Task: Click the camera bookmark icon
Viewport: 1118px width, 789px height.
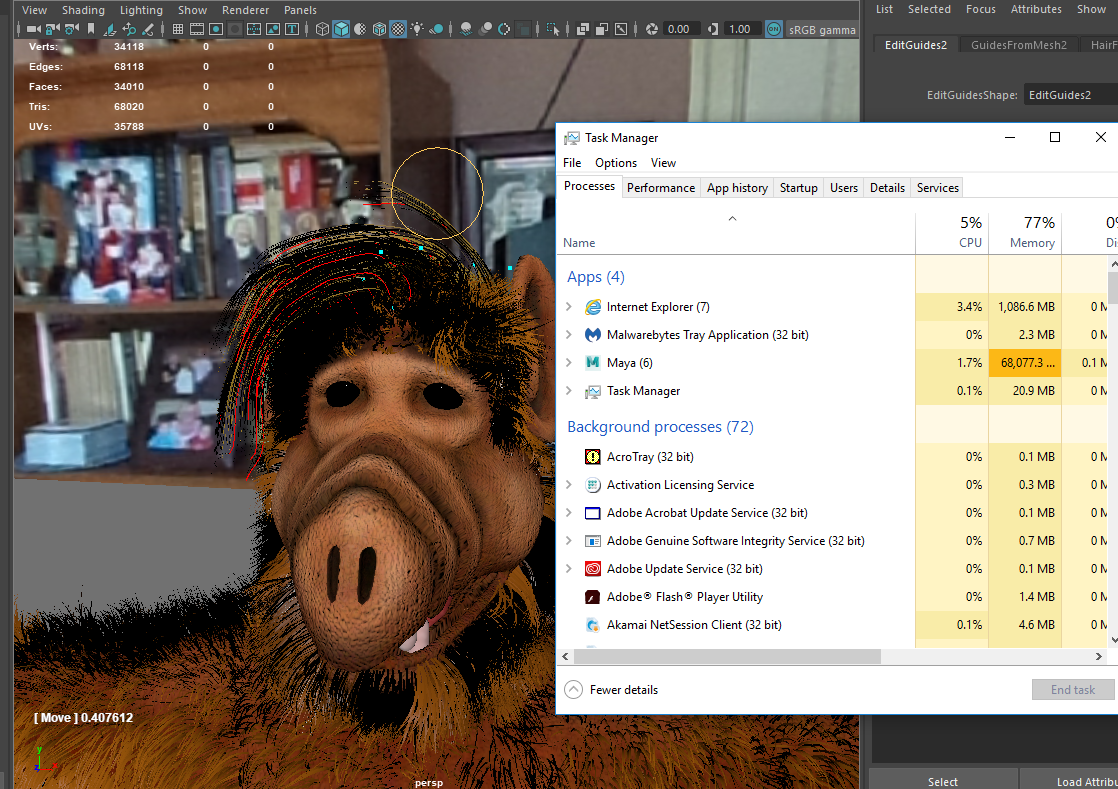Action: (89, 29)
